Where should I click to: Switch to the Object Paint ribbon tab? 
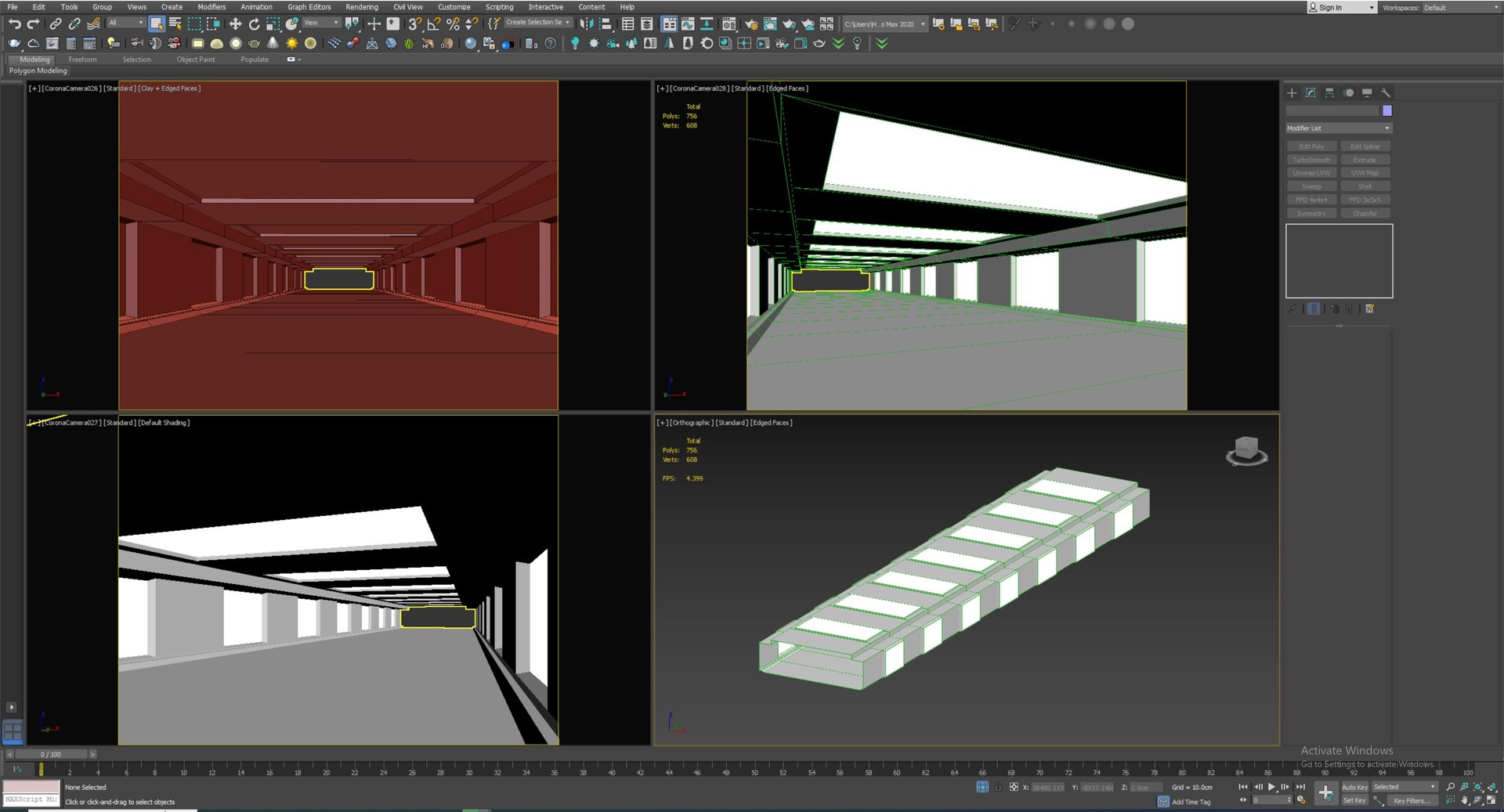(196, 60)
